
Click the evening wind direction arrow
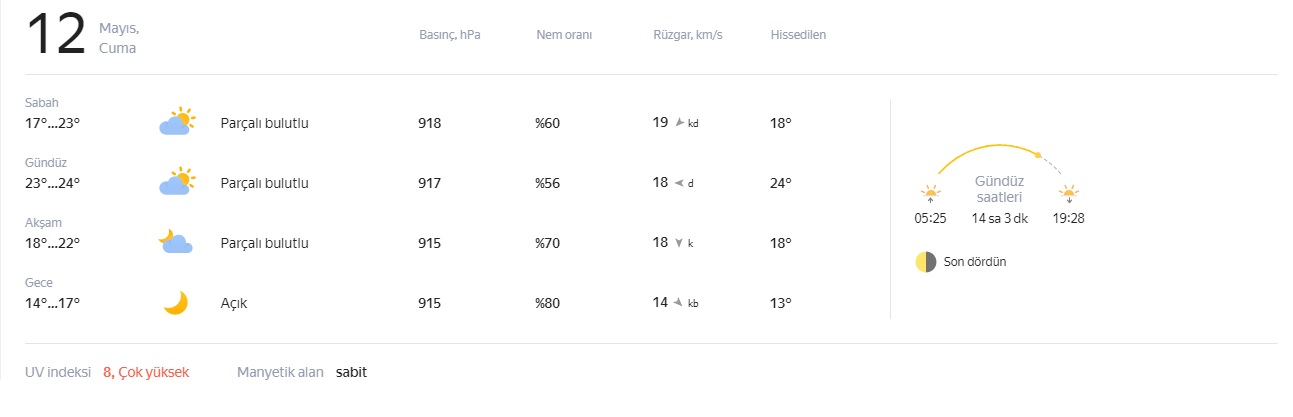[679, 243]
